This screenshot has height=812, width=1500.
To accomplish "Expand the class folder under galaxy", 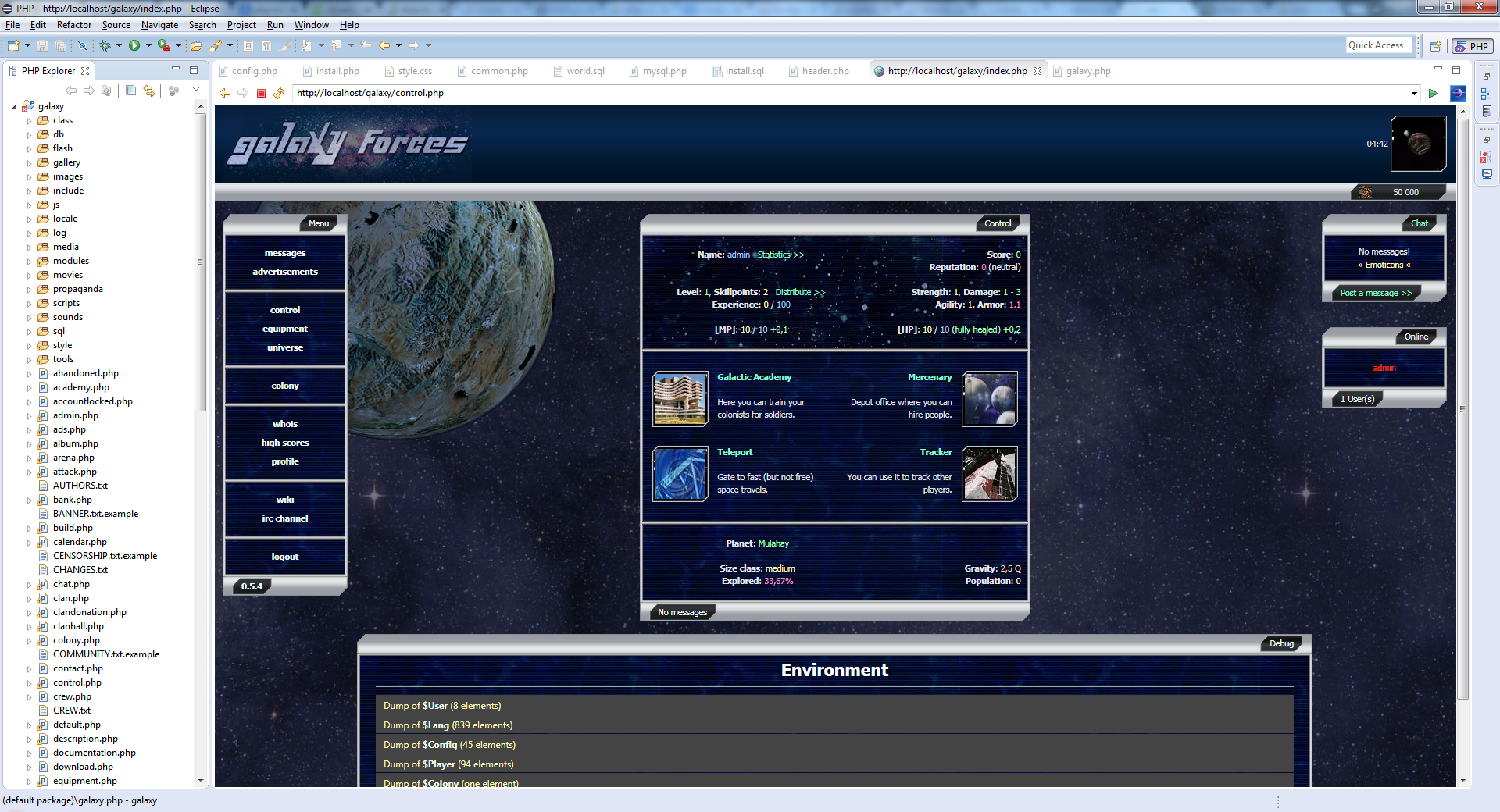I will coord(29,120).
